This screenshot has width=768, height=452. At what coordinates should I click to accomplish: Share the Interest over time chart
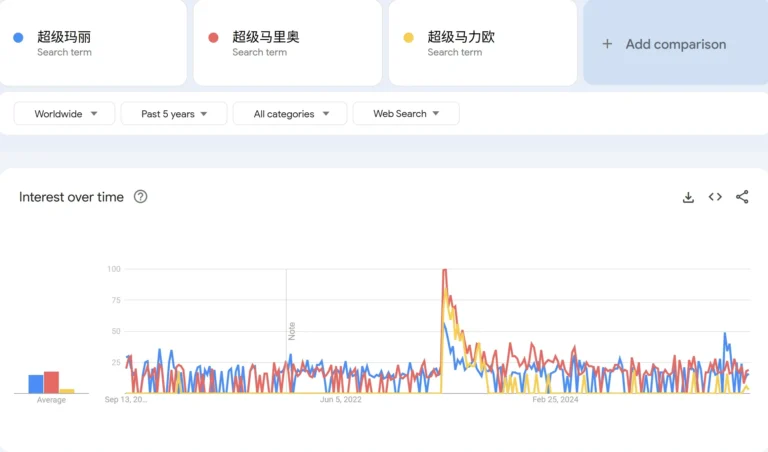tap(742, 197)
